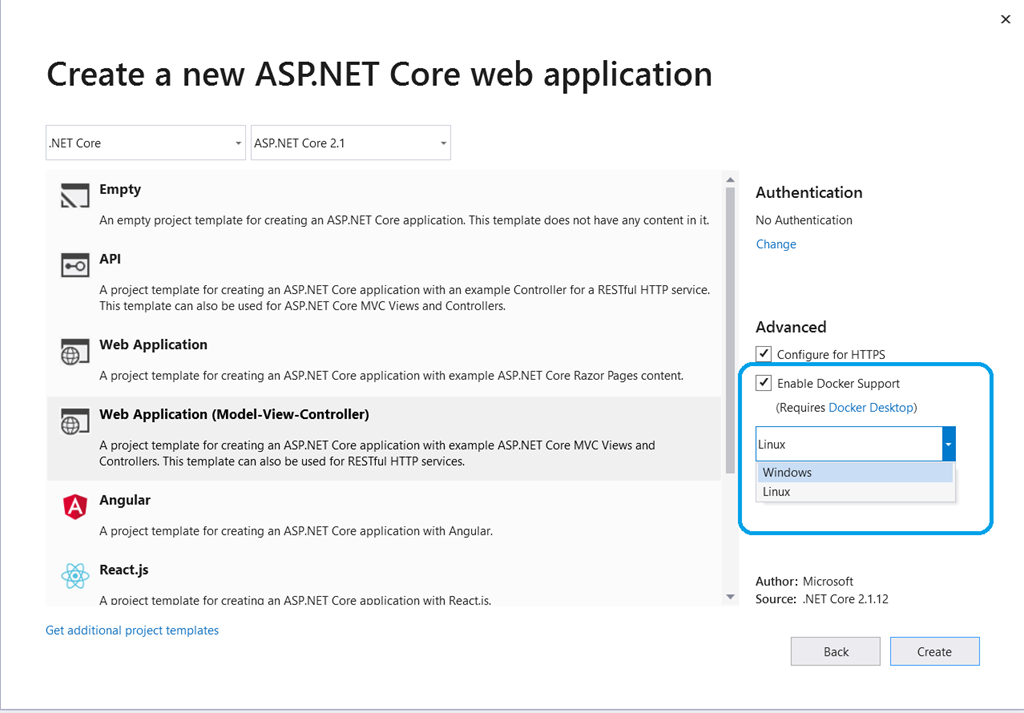Click the template list scrollbar down arrow
Viewport: 1024px width, 713px height.
[729, 595]
